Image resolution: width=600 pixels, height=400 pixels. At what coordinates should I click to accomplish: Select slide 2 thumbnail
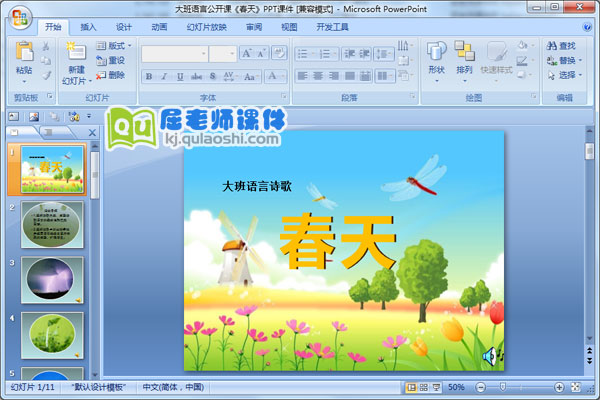click(x=52, y=225)
